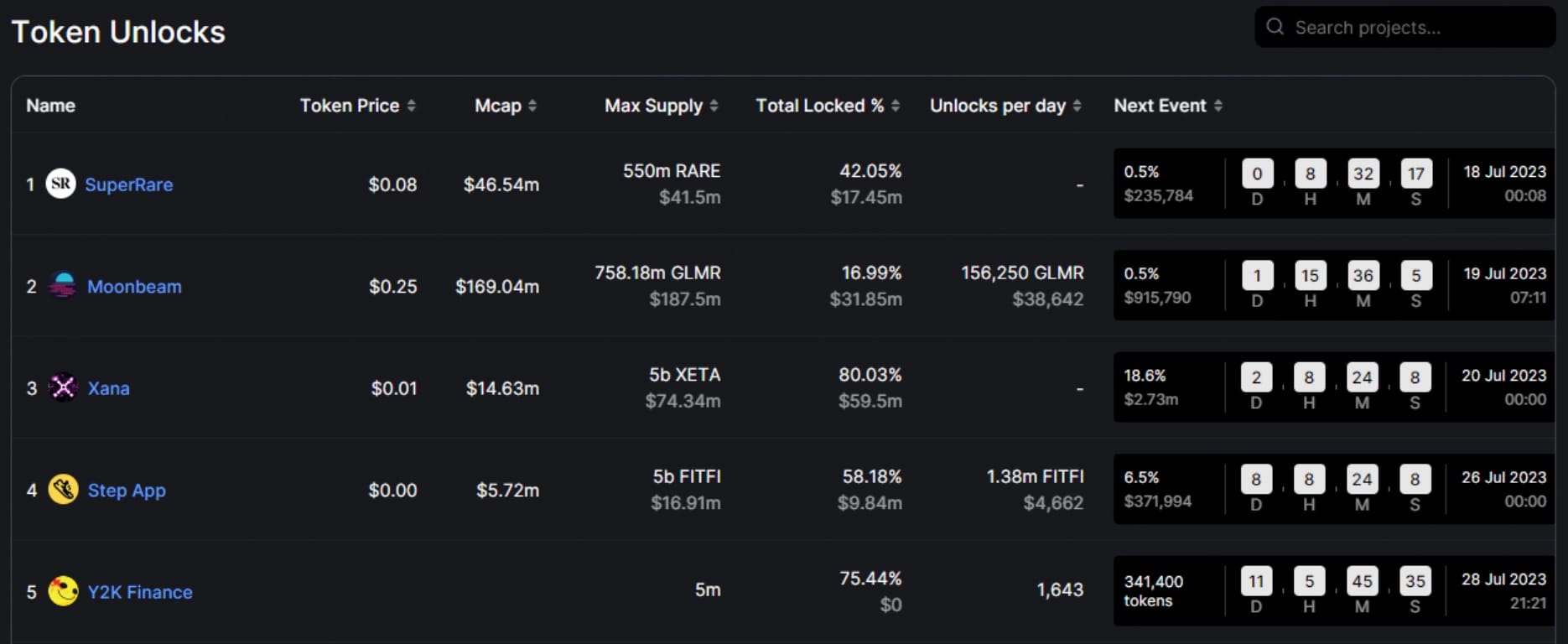
Task: Select Moonbeam token price $0.25
Action: pos(392,286)
